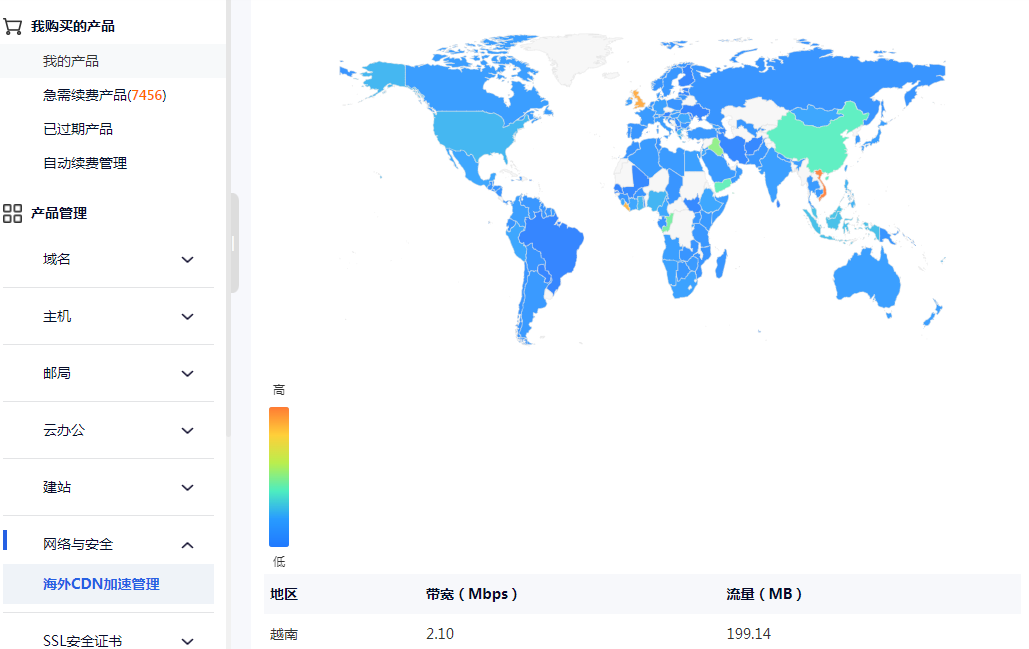1029x649 pixels.
Task: Click the 流量（MB）column header
Action: coord(764,594)
